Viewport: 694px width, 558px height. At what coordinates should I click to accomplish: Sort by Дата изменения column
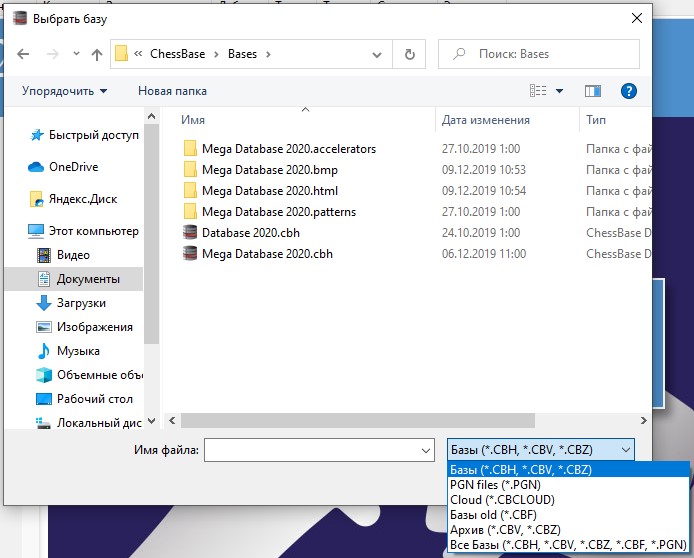pyautogui.click(x=486, y=120)
